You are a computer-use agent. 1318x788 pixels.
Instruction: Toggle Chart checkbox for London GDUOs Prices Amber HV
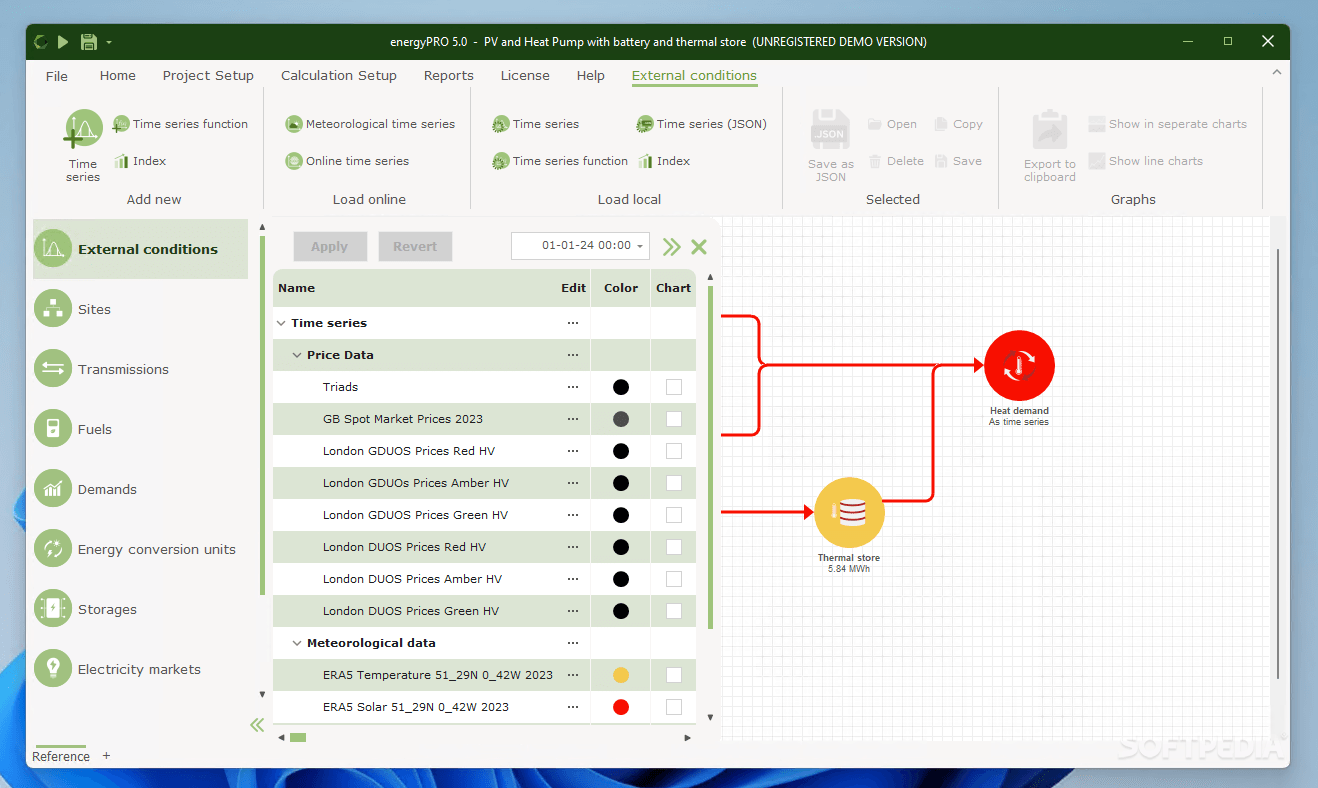click(x=674, y=483)
